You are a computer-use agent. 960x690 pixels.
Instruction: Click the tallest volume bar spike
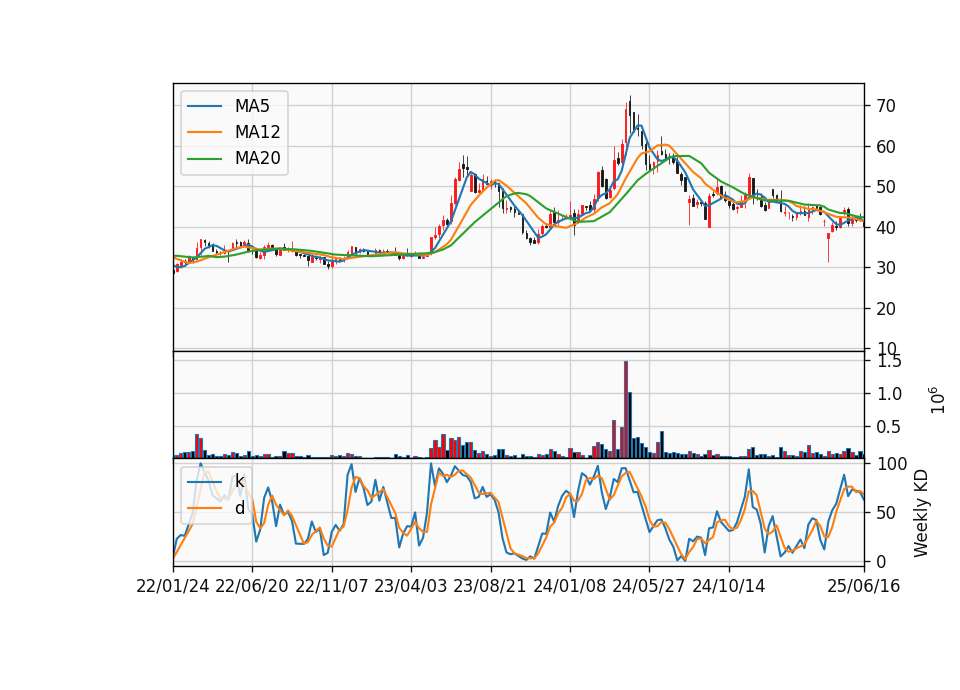tap(626, 409)
